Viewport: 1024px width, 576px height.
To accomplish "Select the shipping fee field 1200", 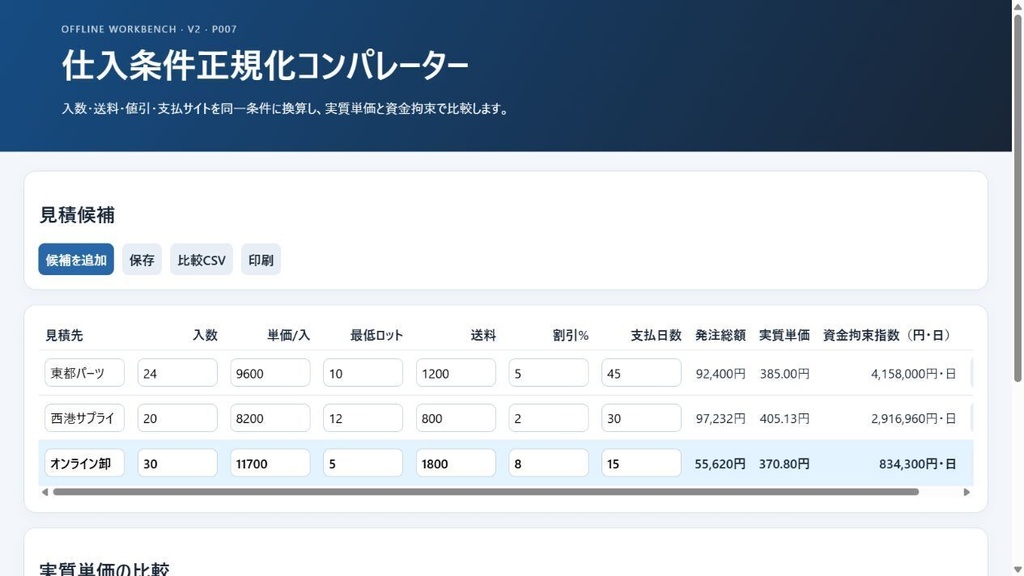I will point(456,373).
